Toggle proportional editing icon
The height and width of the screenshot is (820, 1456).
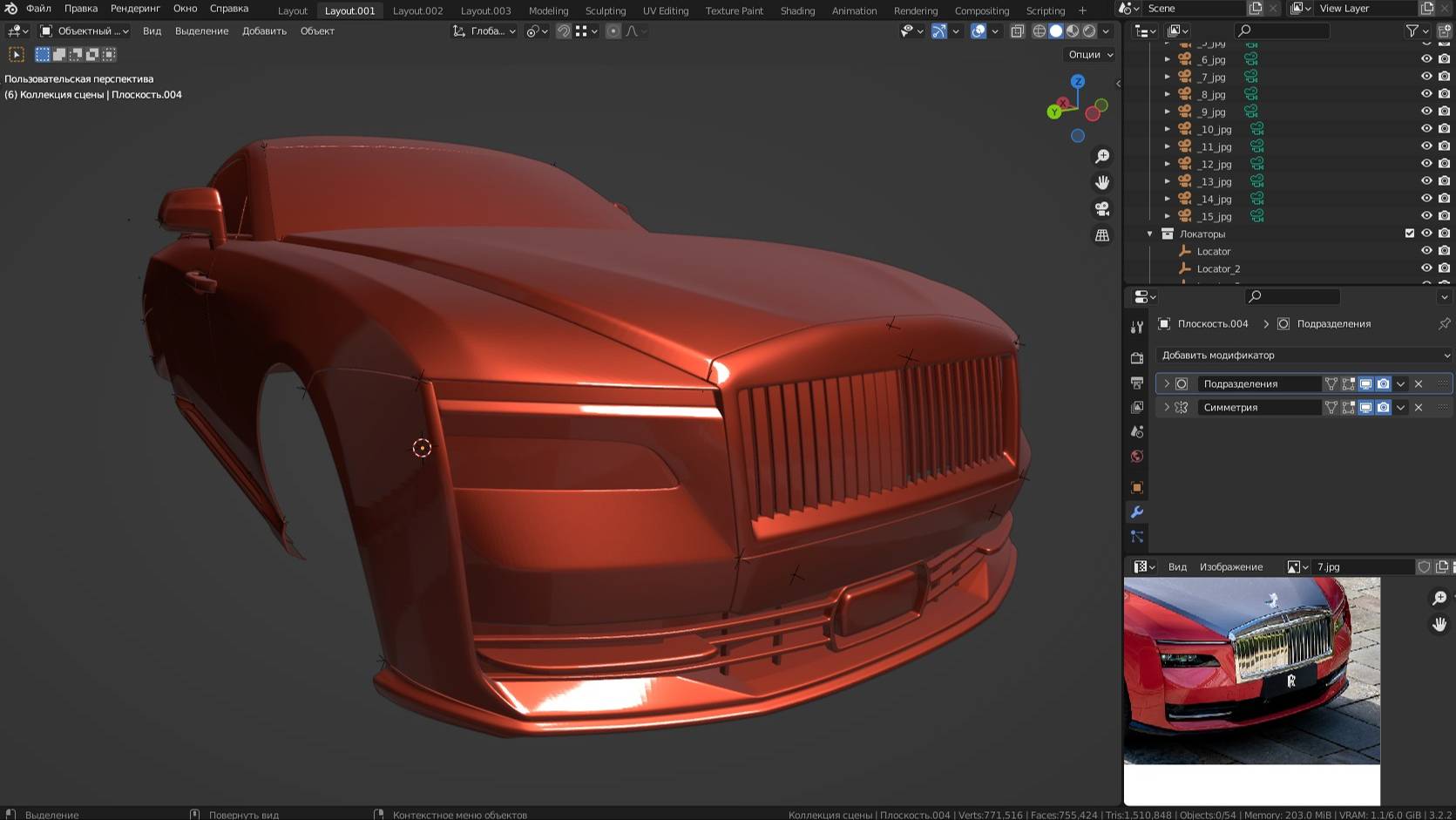click(x=613, y=30)
